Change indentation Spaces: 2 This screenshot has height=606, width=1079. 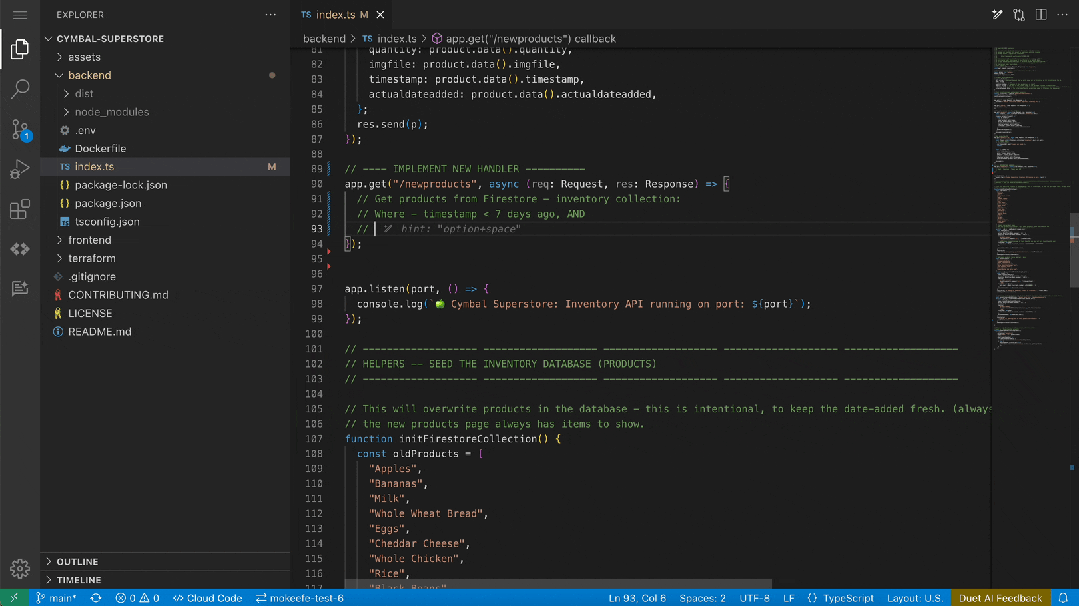tap(703, 598)
